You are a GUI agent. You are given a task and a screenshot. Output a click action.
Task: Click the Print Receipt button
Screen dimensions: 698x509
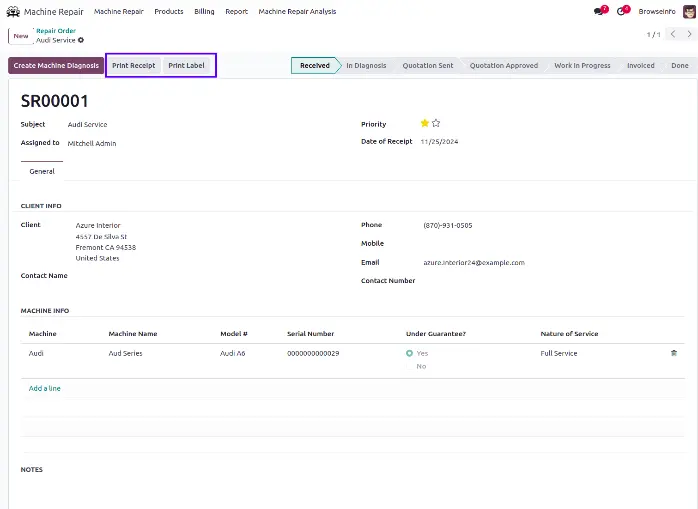[133, 65]
